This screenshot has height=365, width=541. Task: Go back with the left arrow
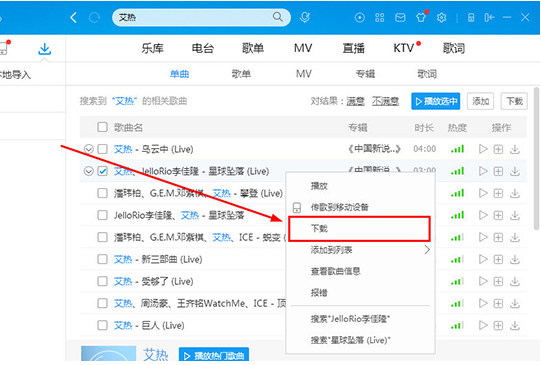point(73,17)
